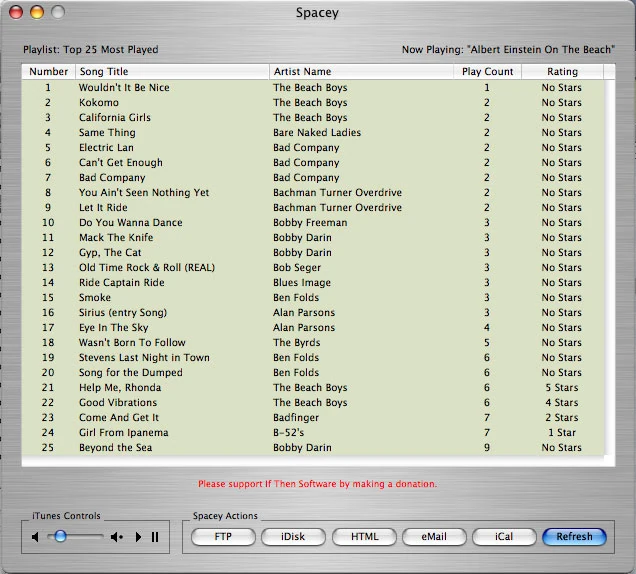The width and height of the screenshot is (636, 574).
Task: Select the "Same Thing" song title
Action: [107, 133]
